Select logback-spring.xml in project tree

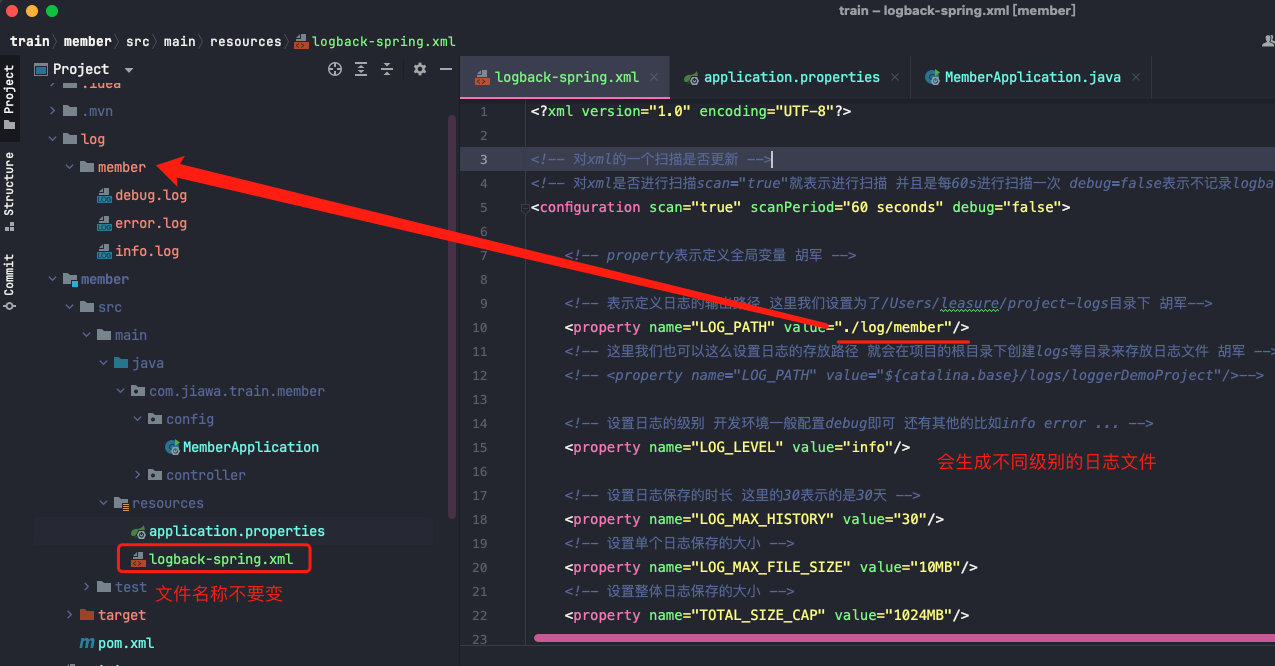point(221,559)
